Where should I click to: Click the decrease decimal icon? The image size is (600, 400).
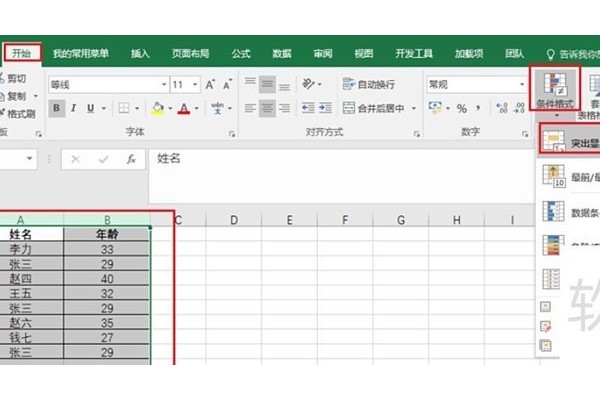pos(519,108)
